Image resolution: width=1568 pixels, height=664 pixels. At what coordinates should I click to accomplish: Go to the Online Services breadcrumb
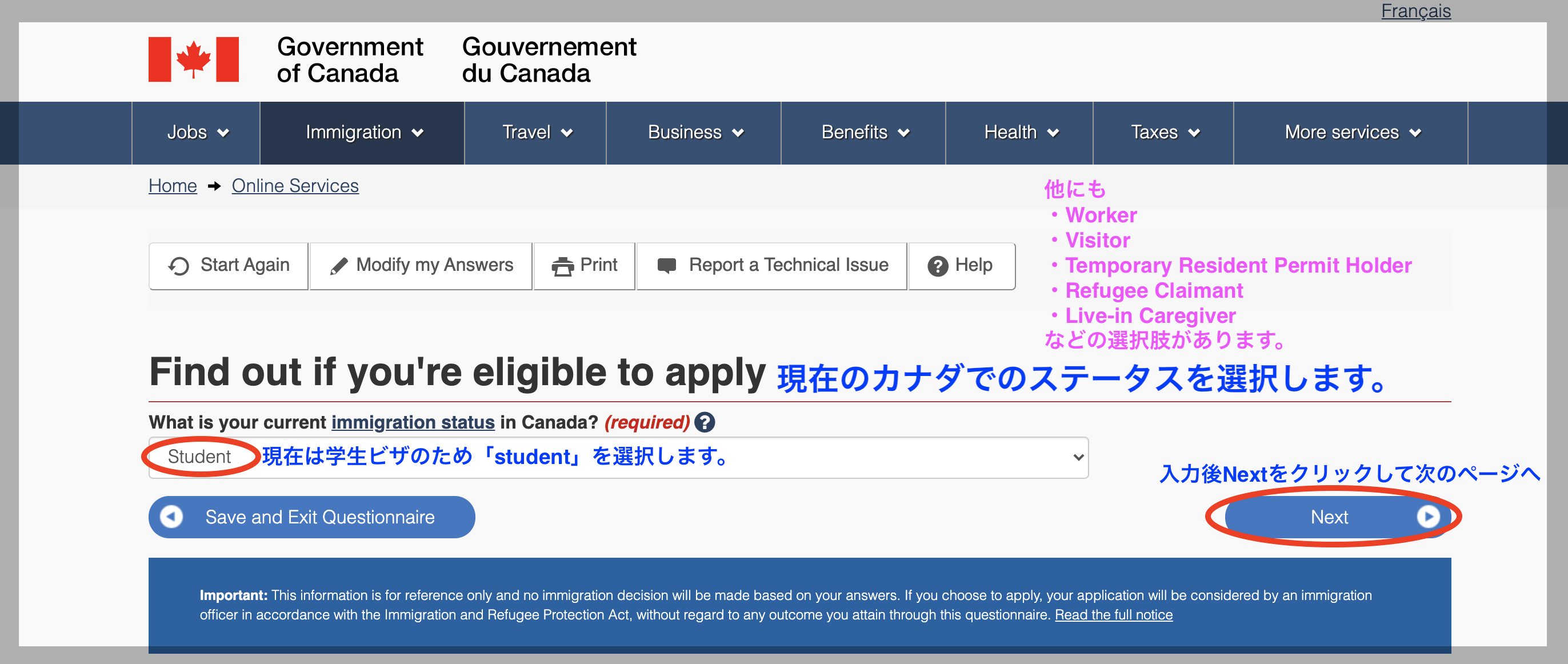point(295,186)
